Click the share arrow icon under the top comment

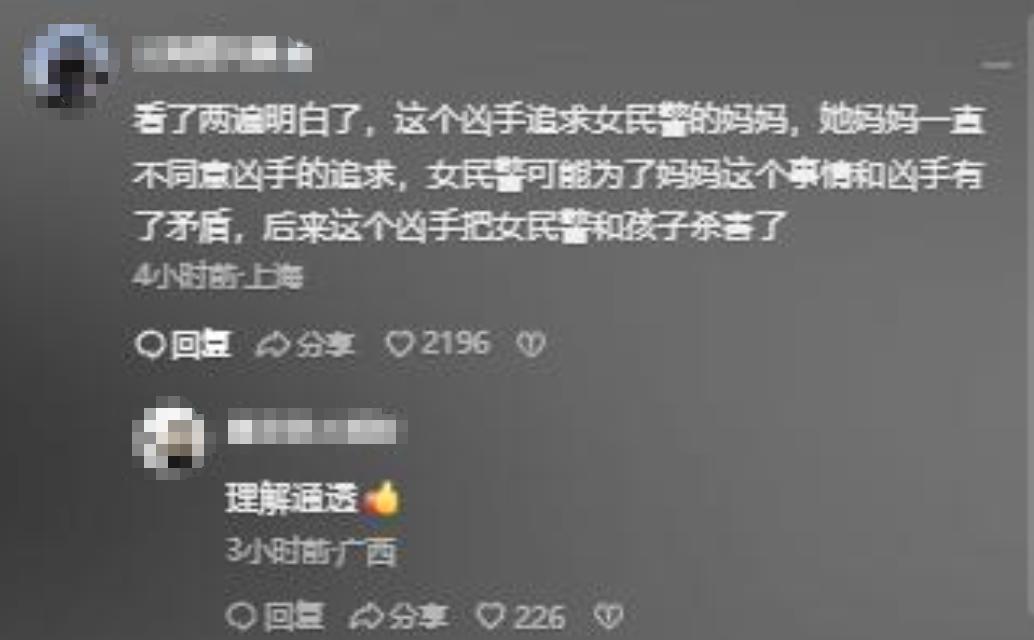(272, 345)
